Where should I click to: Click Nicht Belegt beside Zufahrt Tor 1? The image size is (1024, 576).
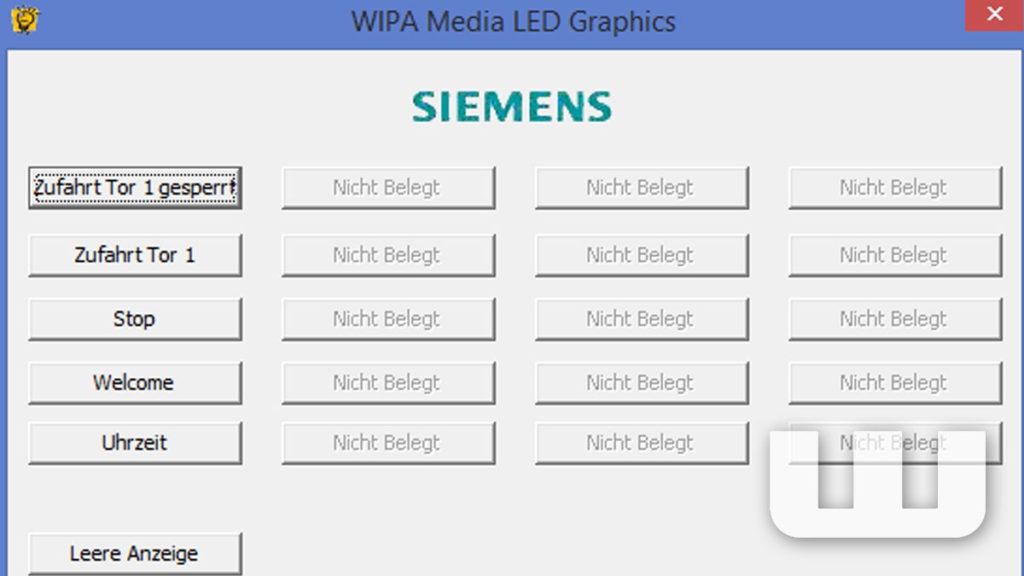(389, 255)
